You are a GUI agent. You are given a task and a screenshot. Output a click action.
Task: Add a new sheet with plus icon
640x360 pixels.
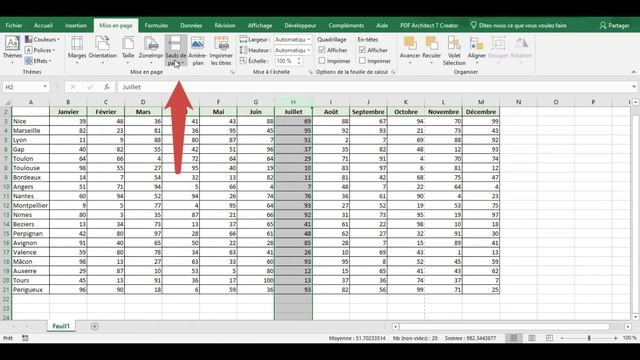(95, 326)
